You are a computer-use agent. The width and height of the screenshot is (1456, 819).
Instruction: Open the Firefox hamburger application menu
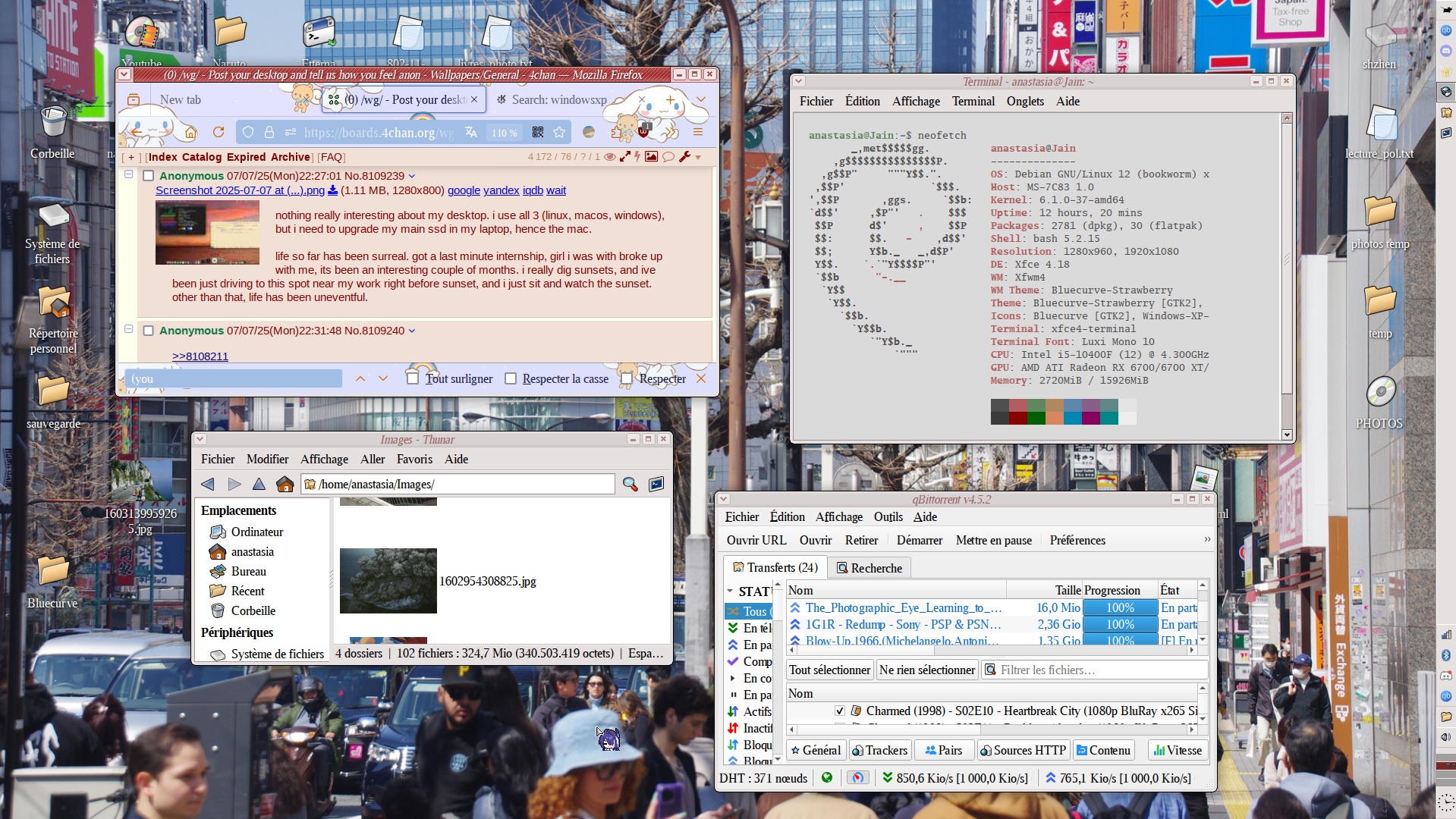698,132
